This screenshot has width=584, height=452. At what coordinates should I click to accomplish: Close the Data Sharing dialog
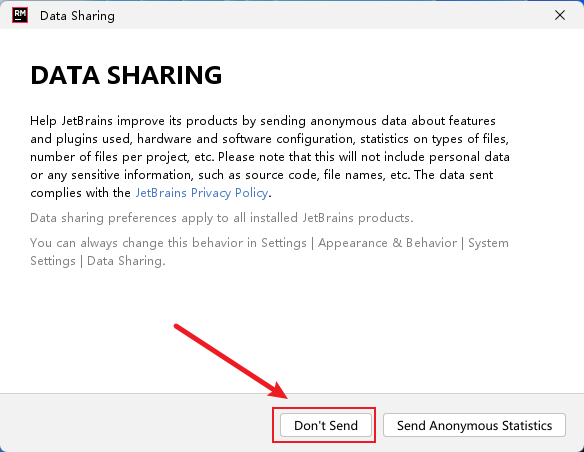(560, 15)
